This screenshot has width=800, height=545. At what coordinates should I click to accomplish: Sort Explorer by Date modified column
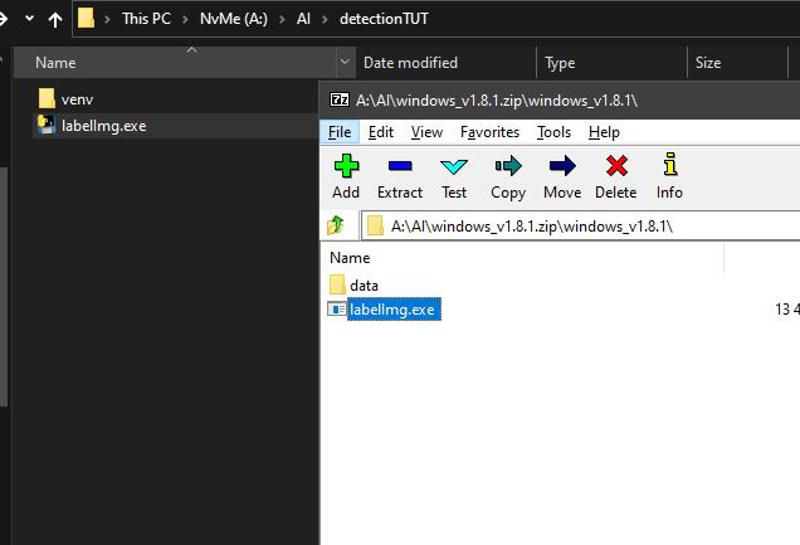click(446, 62)
